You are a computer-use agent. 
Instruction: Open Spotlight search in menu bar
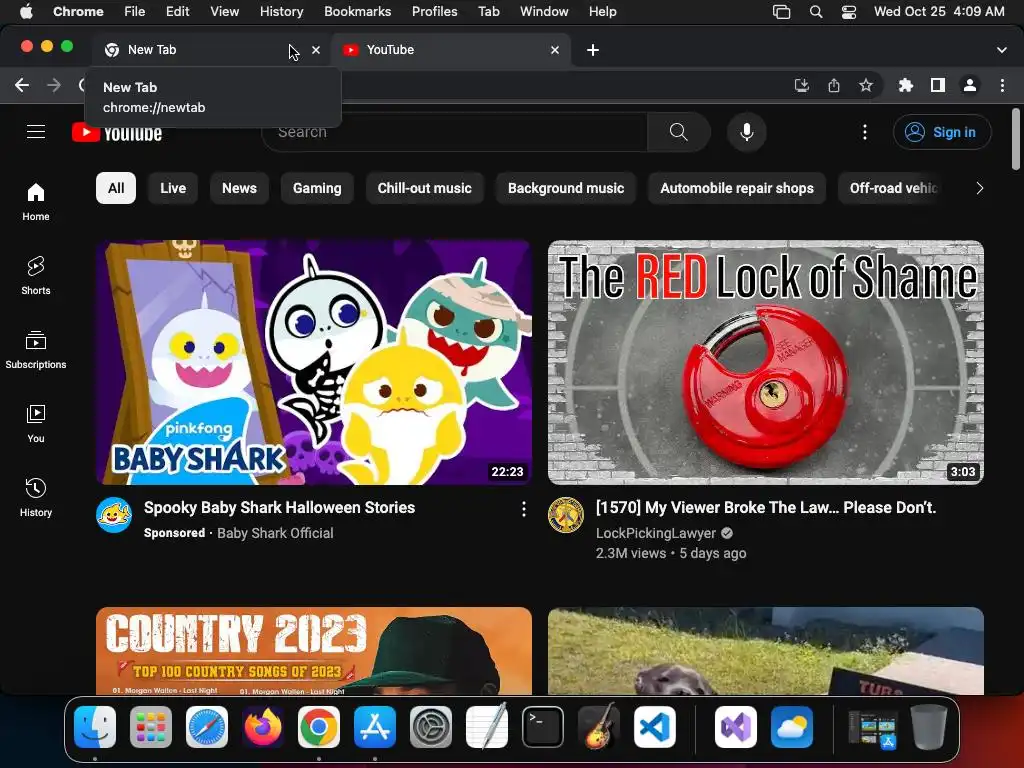(x=816, y=12)
